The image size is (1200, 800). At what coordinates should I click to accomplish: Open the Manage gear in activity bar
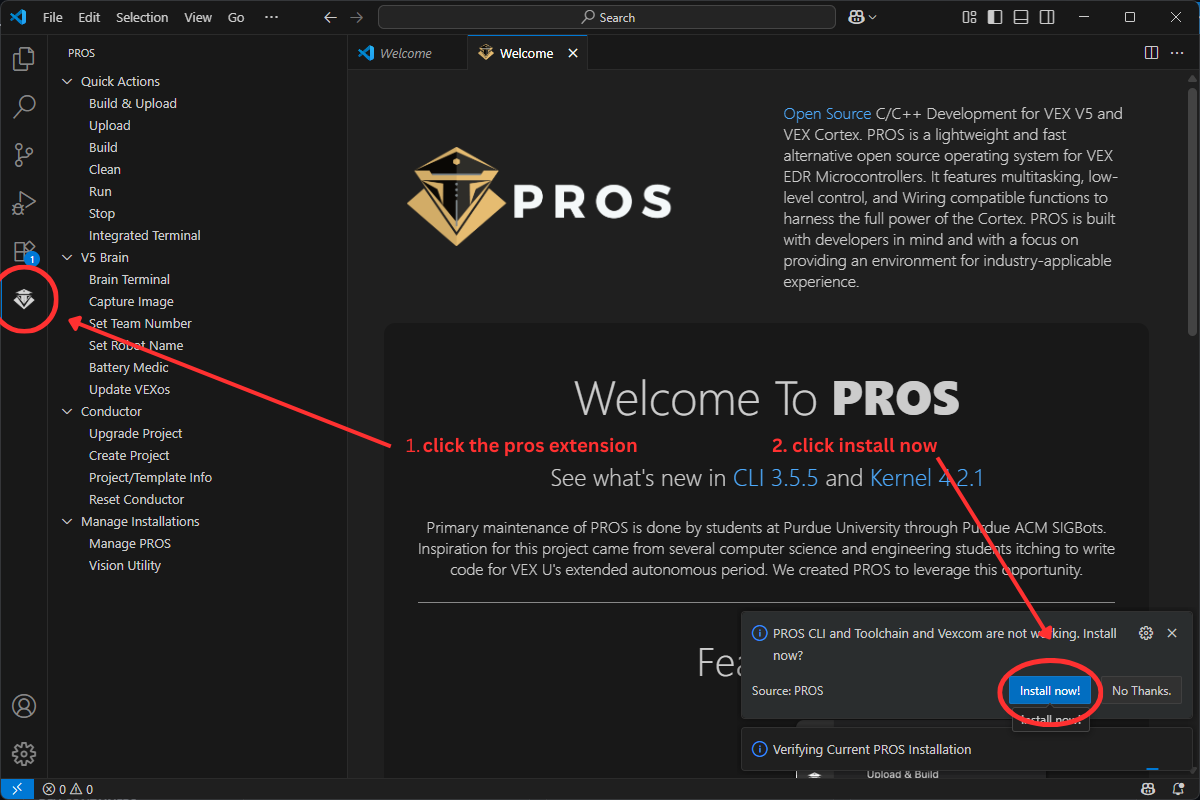pyautogui.click(x=24, y=753)
